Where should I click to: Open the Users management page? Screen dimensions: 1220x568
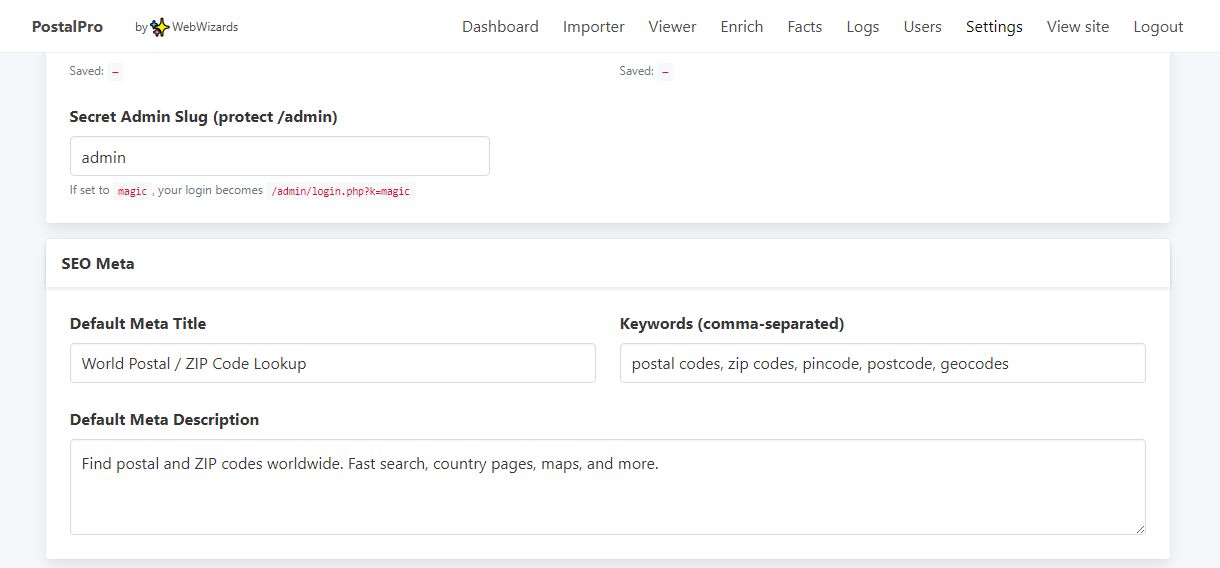point(922,27)
